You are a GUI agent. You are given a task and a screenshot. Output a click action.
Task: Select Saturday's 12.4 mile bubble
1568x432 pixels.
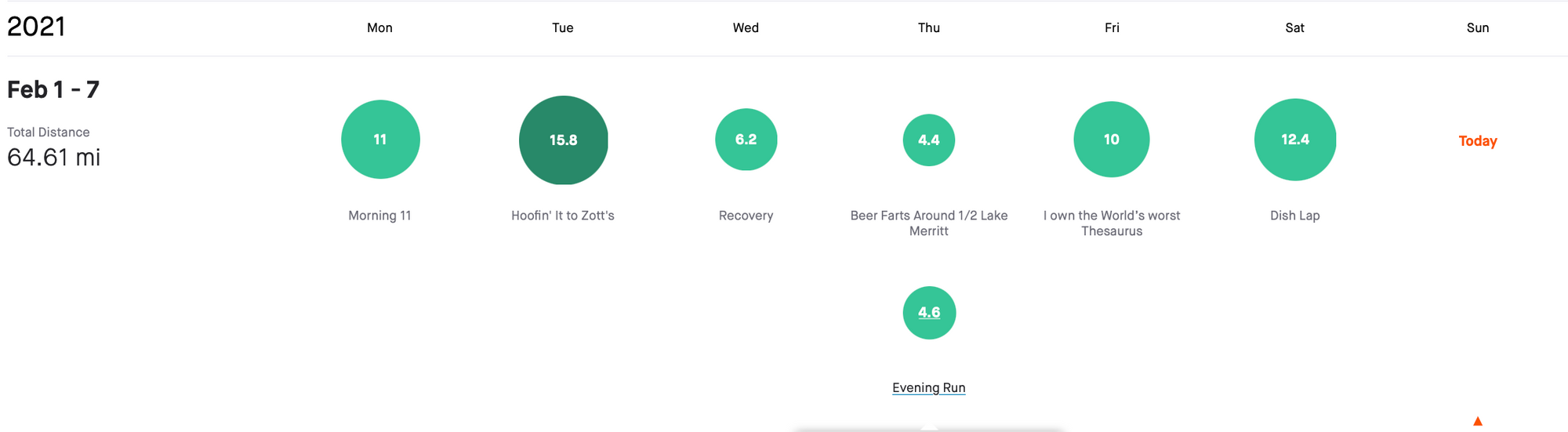(x=1295, y=140)
